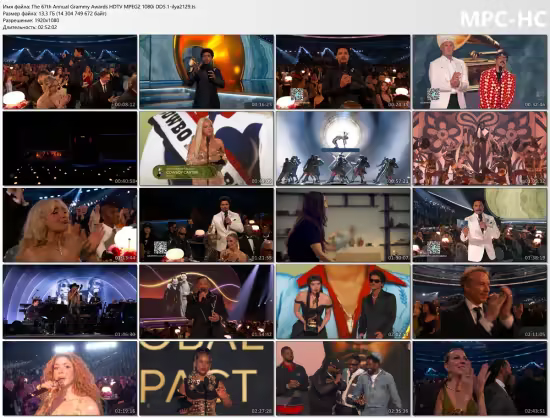
Task: Select the thumbnail of dancers beneath a glowing tunnel
Action: 343,148
